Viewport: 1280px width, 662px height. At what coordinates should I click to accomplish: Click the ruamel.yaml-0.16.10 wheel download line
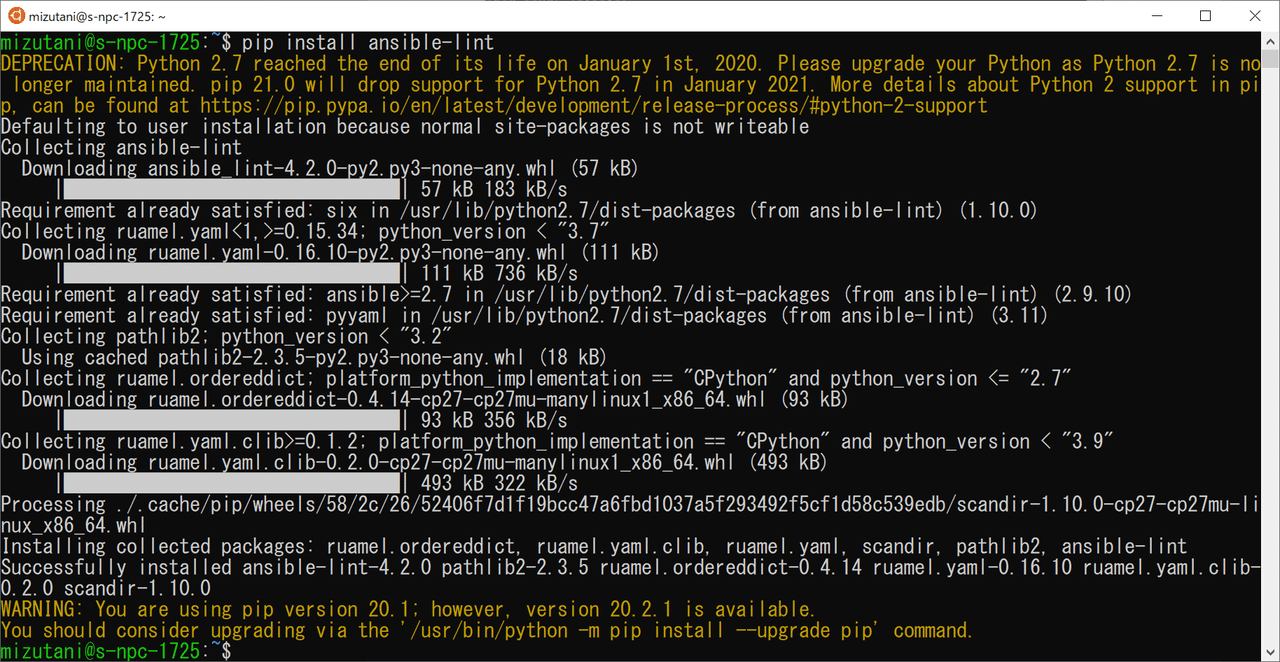tap(340, 253)
